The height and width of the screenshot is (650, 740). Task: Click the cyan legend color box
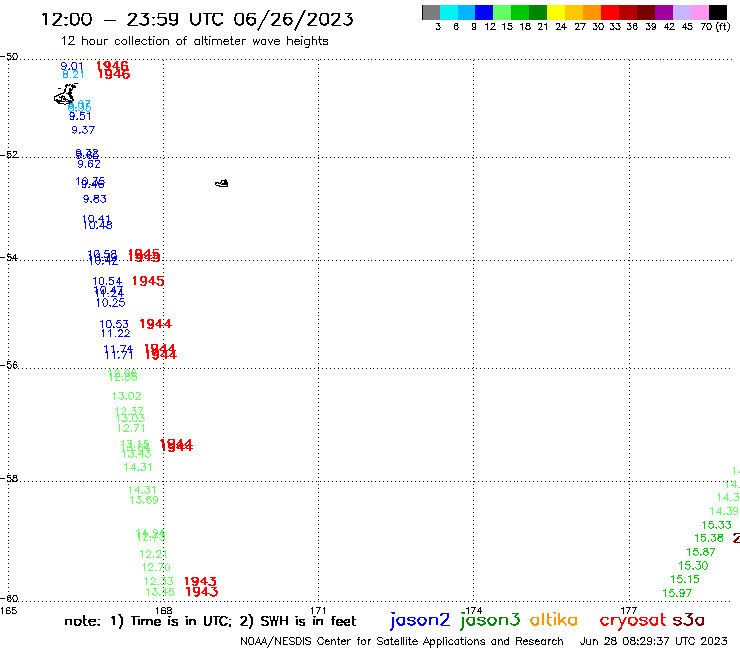click(449, 12)
